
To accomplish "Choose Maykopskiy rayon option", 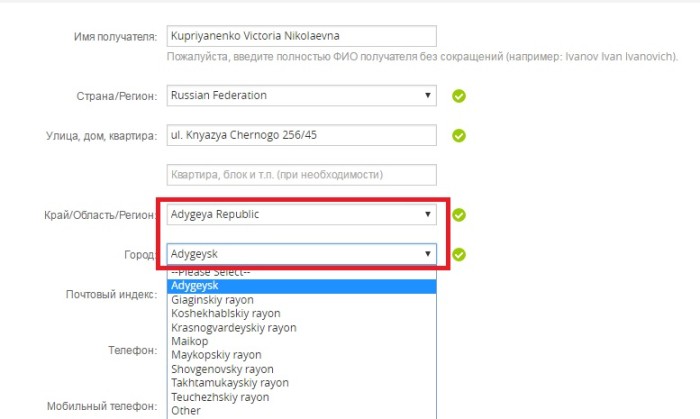I will (x=301, y=355).
